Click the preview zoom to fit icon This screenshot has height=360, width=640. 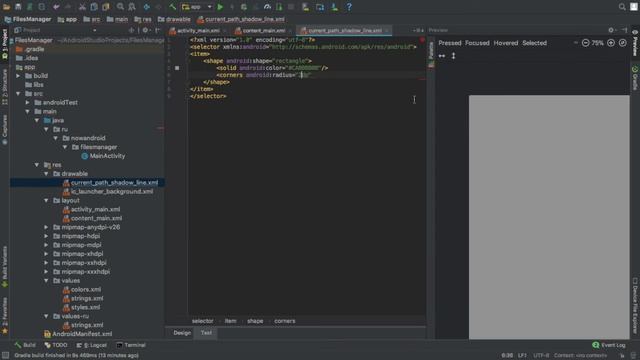point(622,43)
